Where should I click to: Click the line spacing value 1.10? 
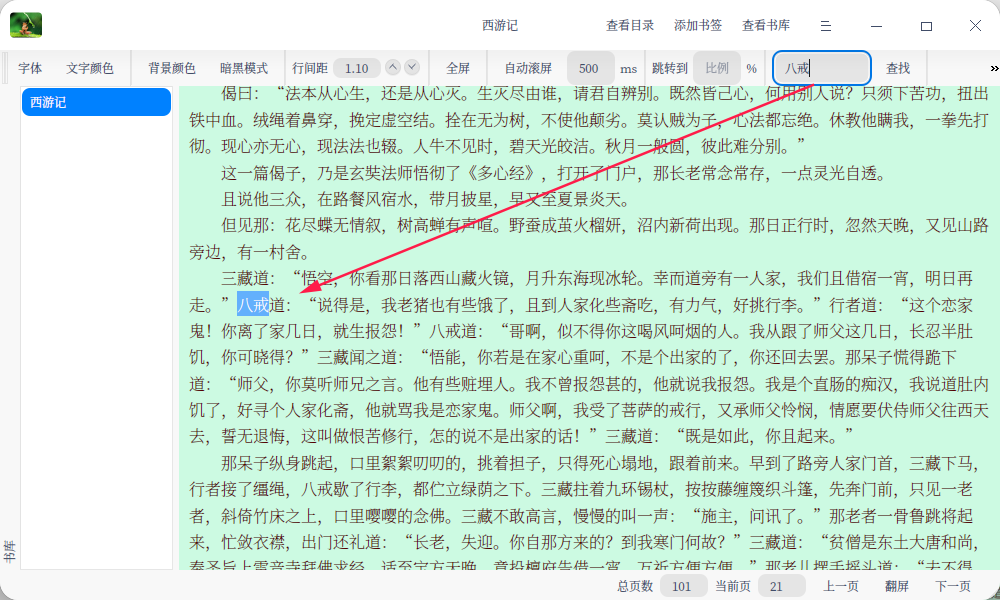pyautogui.click(x=357, y=68)
